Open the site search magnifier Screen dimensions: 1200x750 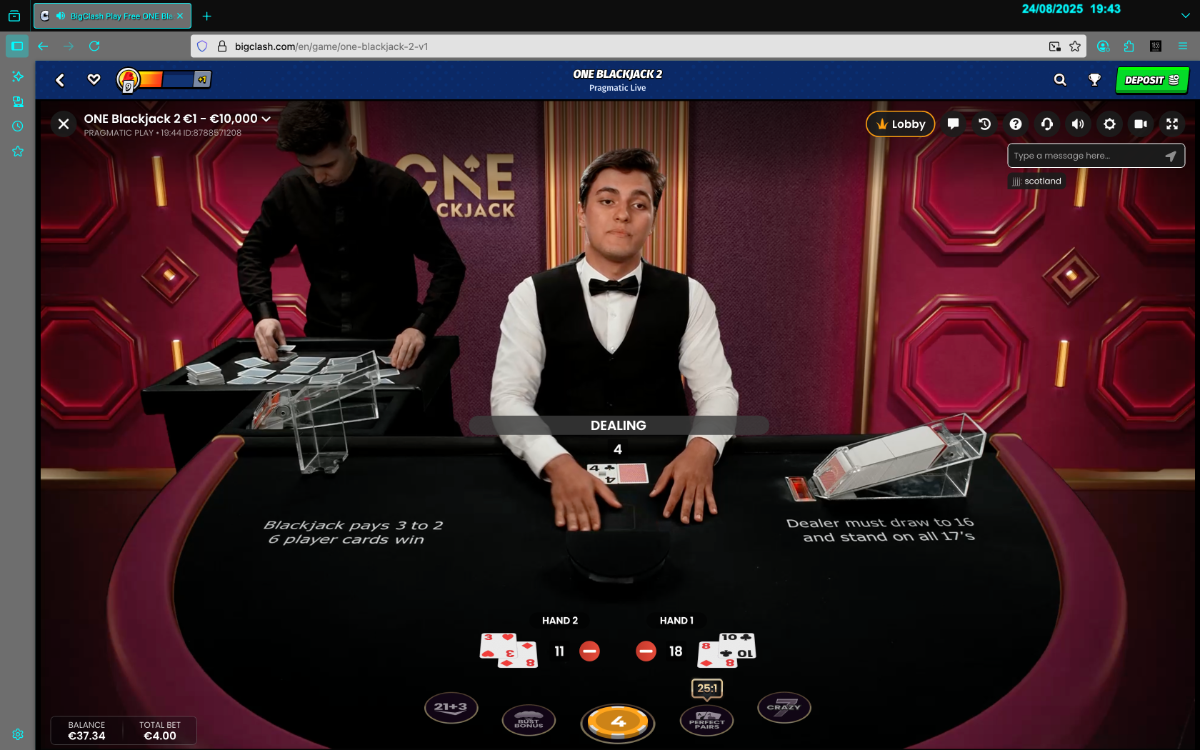[x=1060, y=80]
